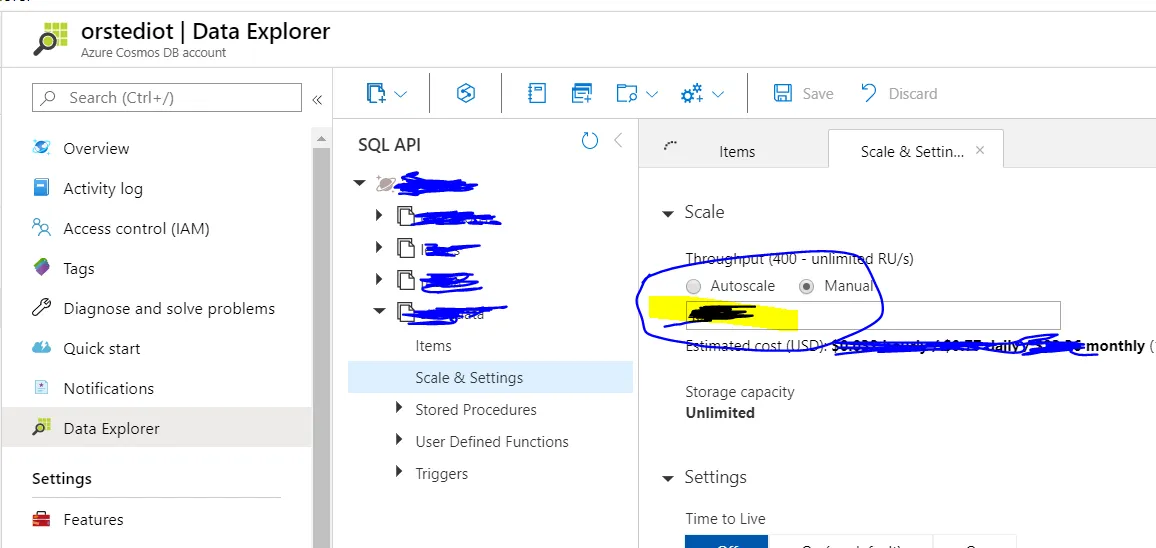Viewport: 1156px width, 548px height.
Task: Close the Scale & Settings tab
Action: (x=980, y=150)
